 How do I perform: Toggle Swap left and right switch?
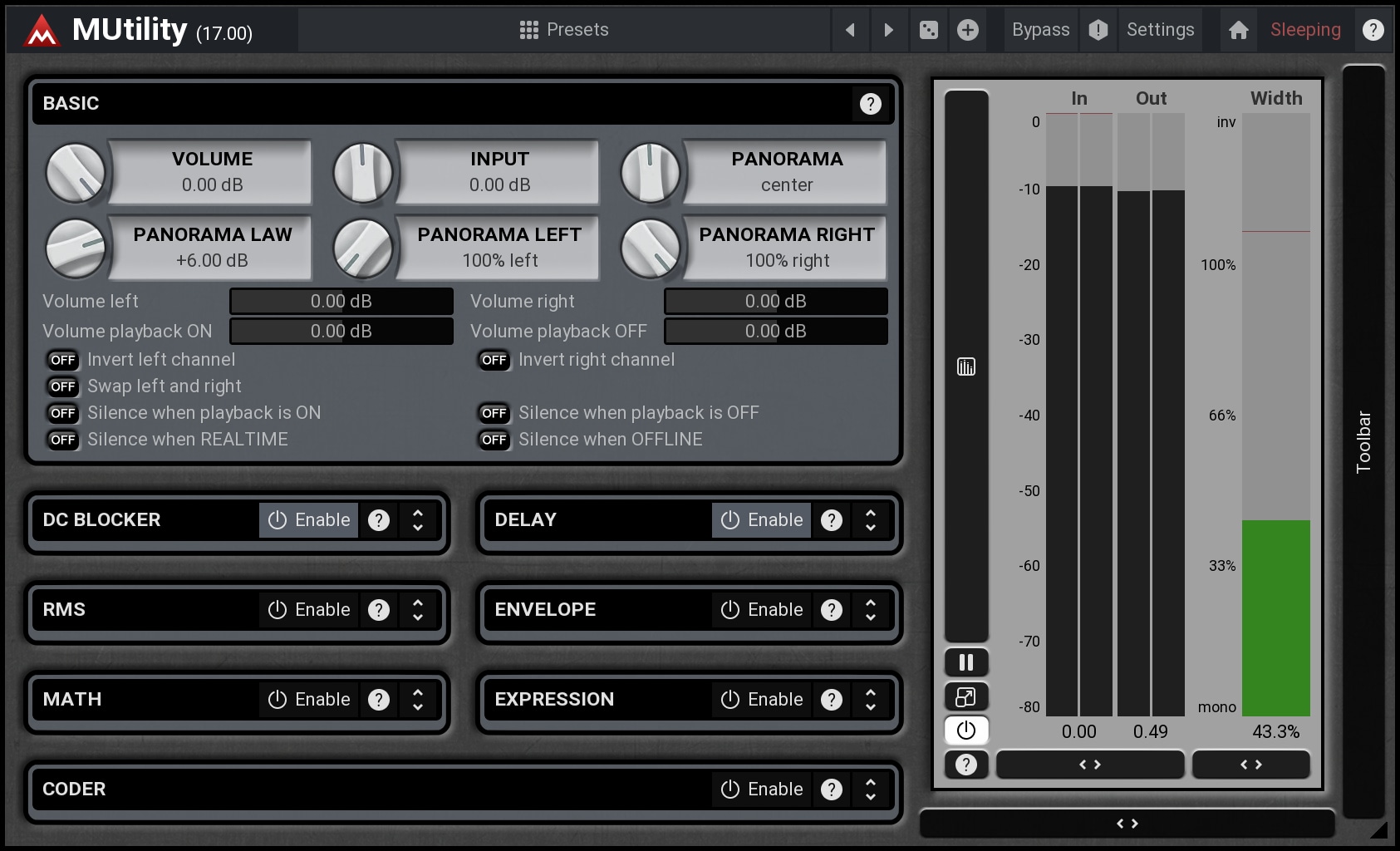(63, 386)
